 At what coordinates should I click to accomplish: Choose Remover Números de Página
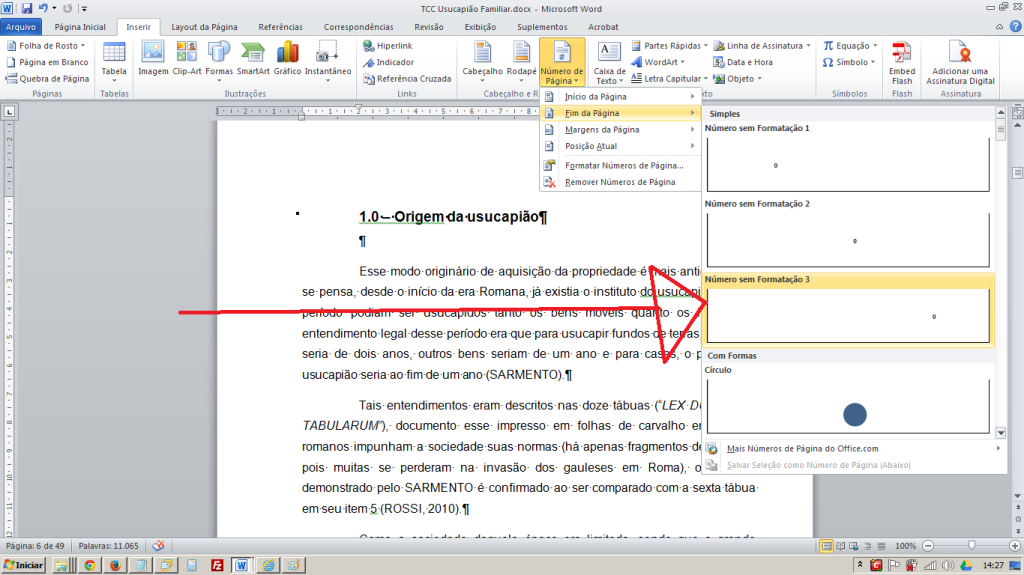[620, 182]
